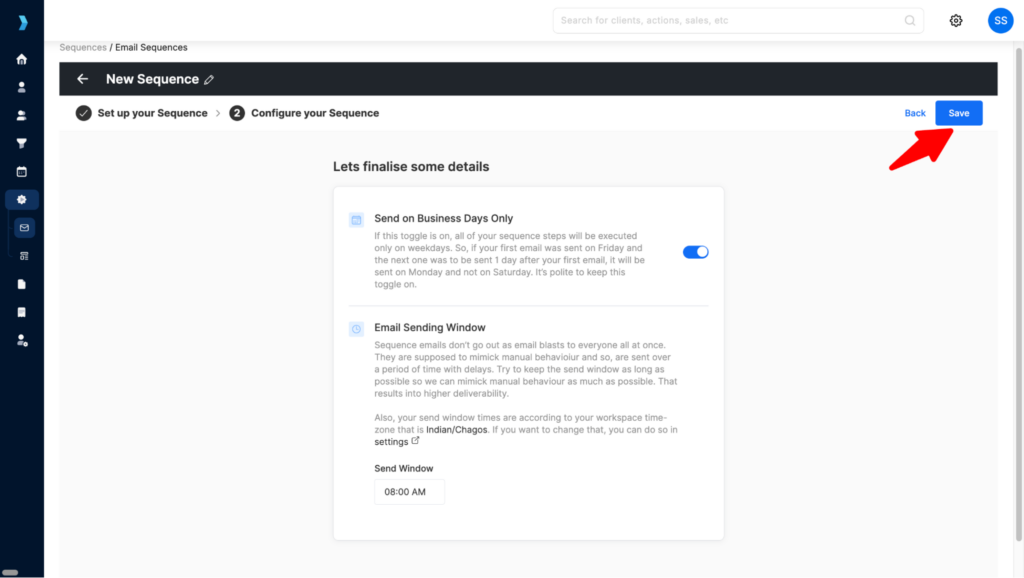This screenshot has height=578, width=1024.
Task: Click the search magnifier icon in the search bar
Action: click(x=909, y=20)
